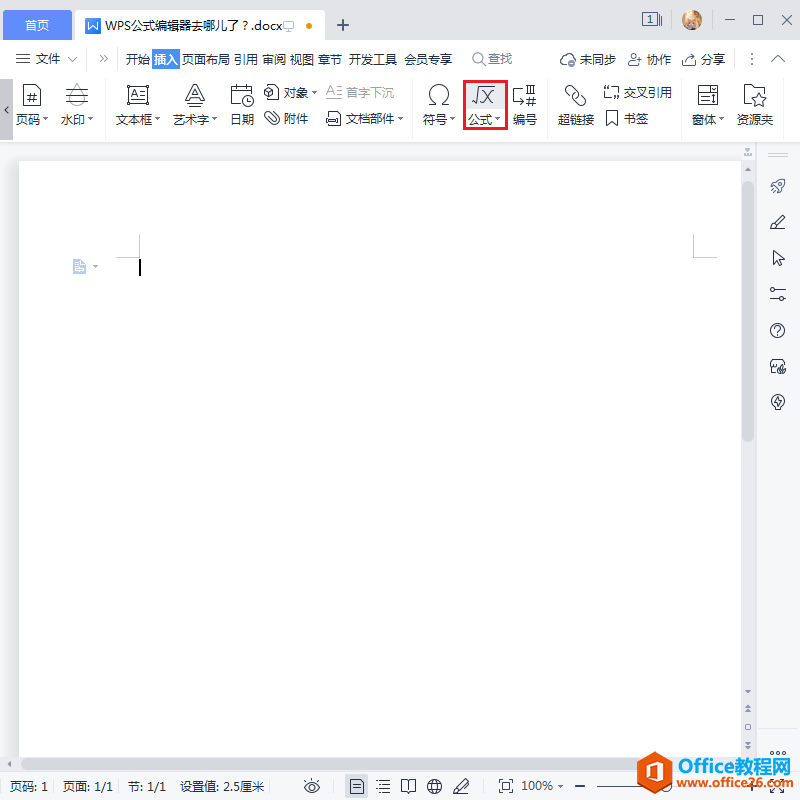Click the 分享 share button
This screenshot has width=800, height=800.
(x=715, y=58)
